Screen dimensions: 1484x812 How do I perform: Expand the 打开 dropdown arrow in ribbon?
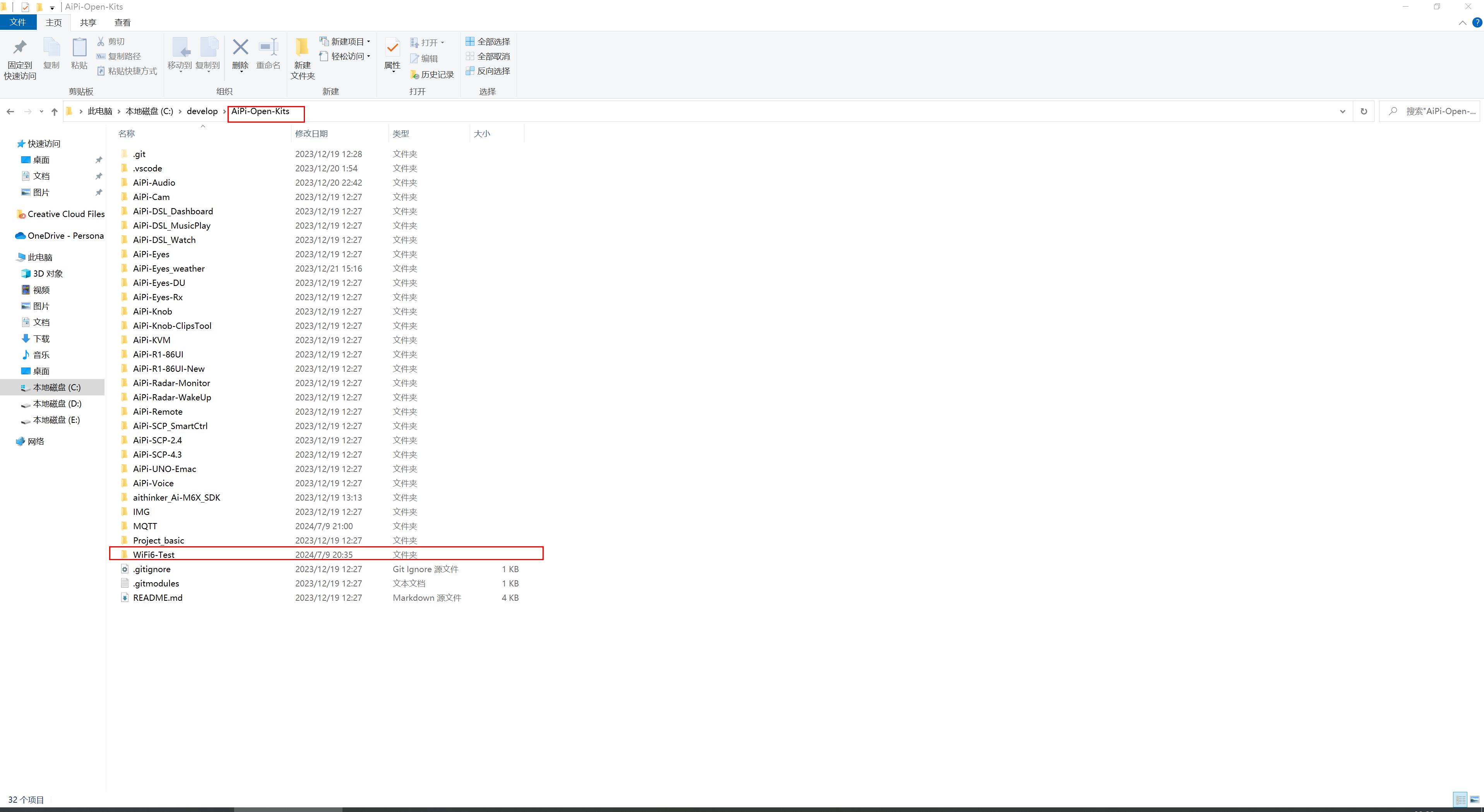(443, 41)
